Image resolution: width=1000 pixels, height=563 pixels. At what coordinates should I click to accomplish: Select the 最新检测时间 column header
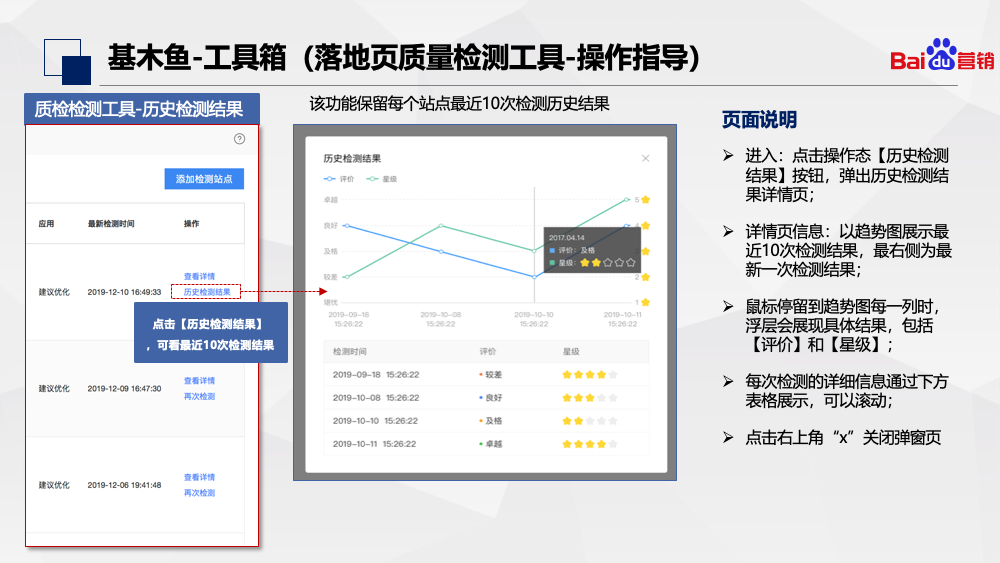(111, 224)
